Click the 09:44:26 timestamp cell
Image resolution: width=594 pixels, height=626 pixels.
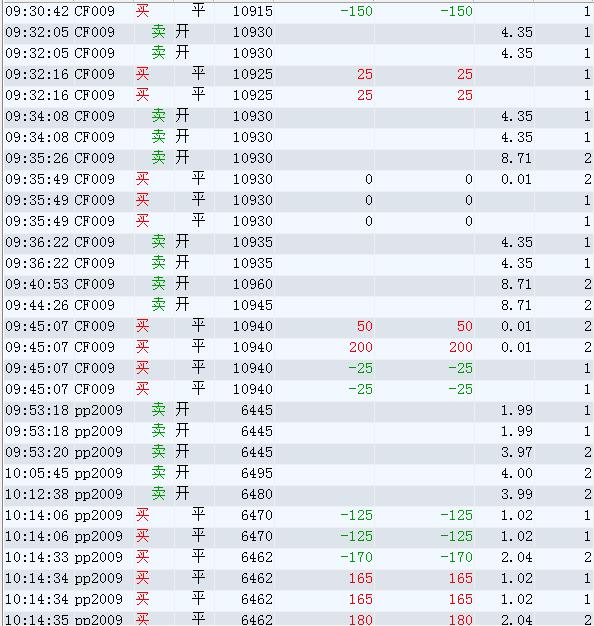pyautogui.click(x=37, y=305)
